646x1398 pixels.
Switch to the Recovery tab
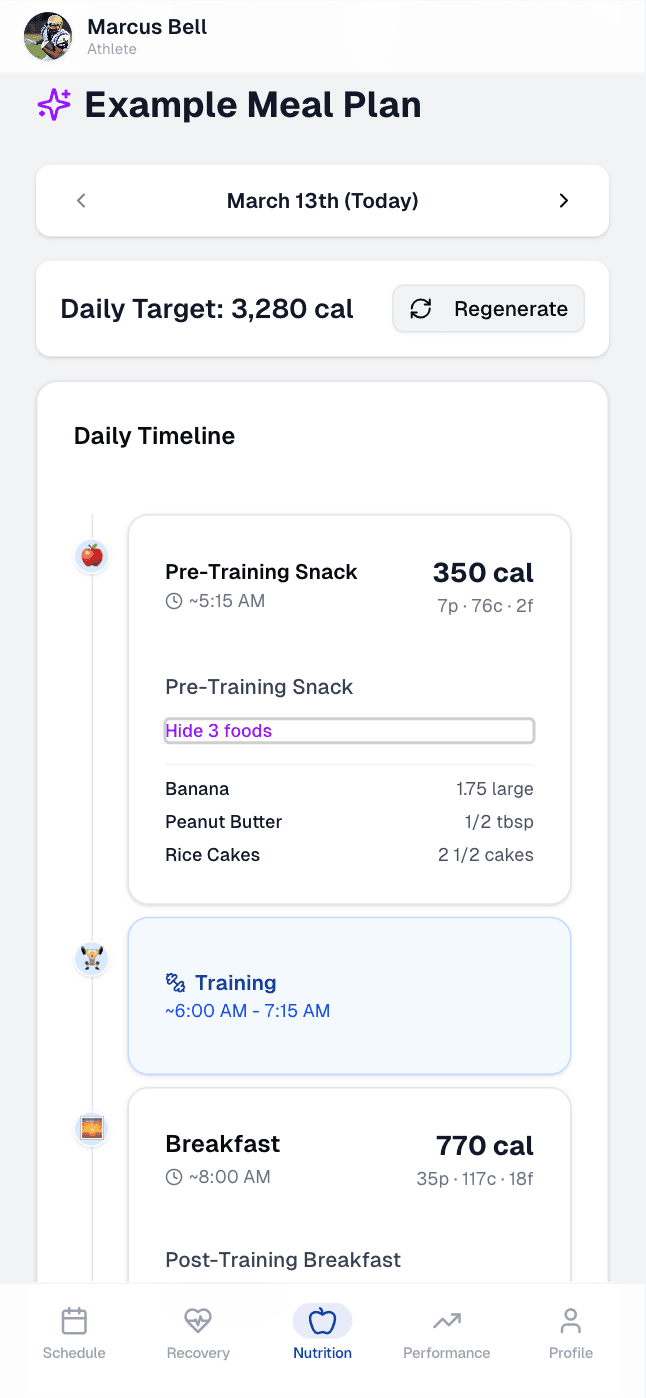(197, 1332)
